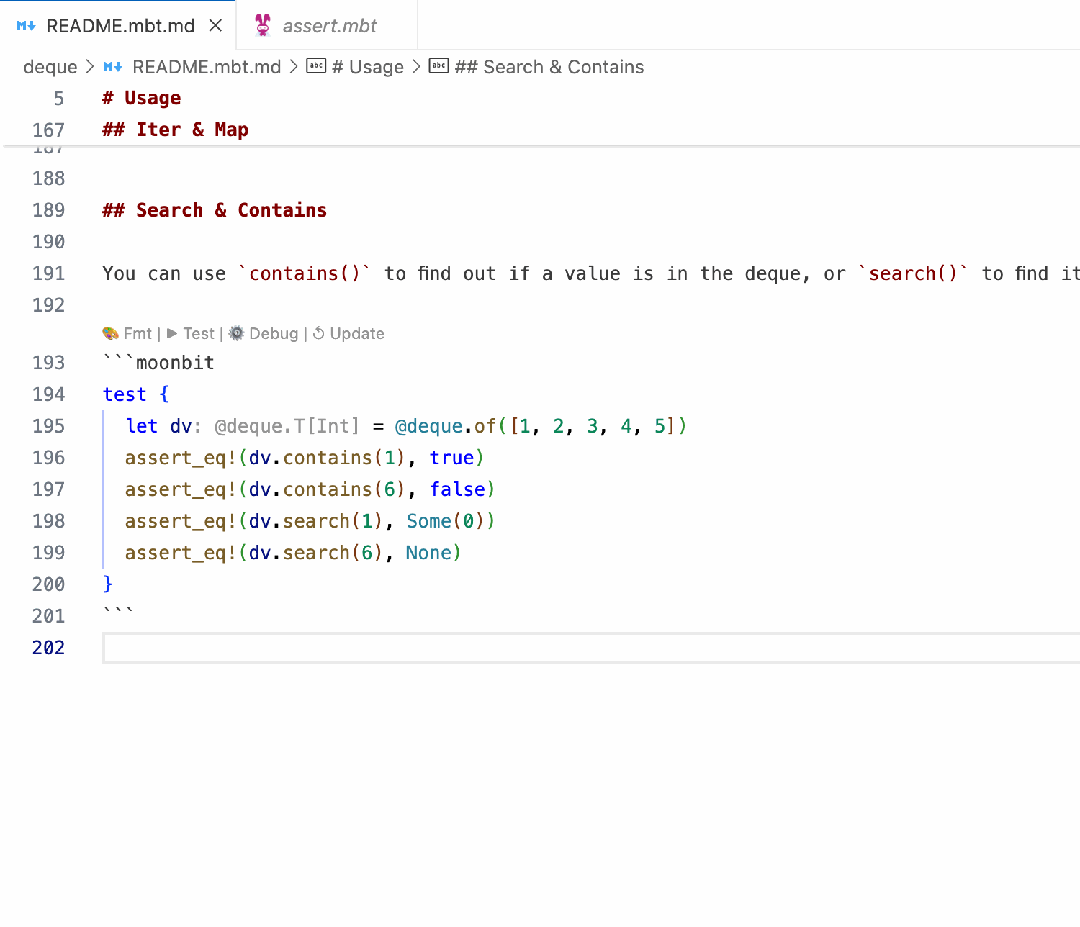Jump to sticky header ## Iter & Map

pyautogui.click(x=176, y=130)
